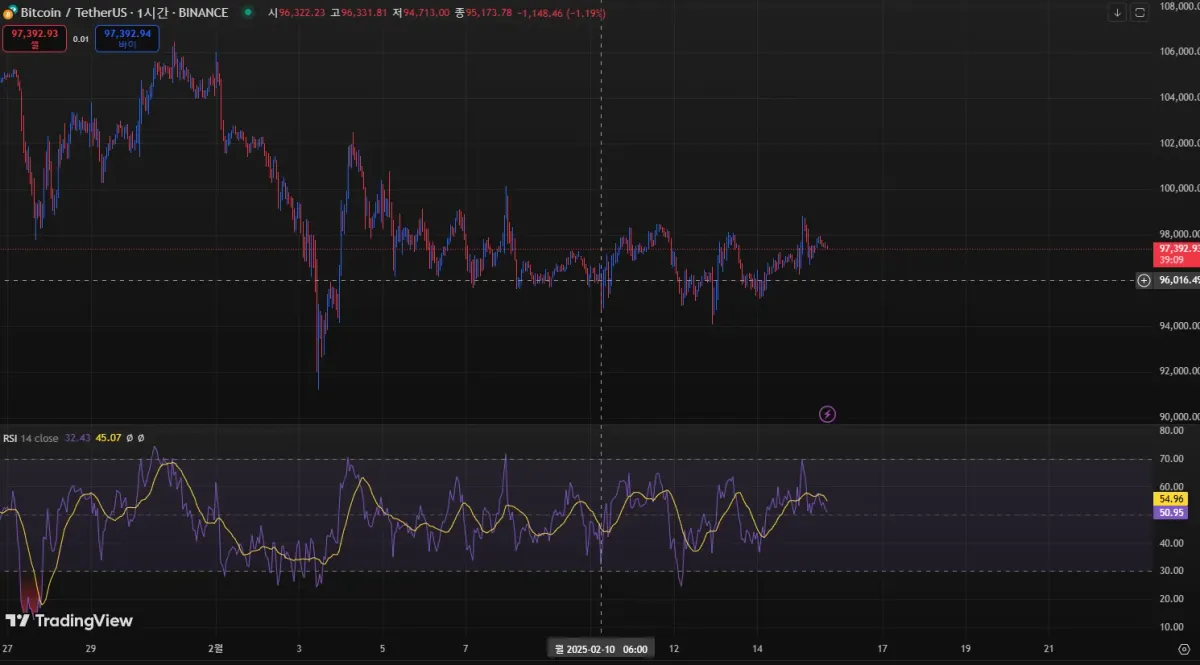Open the Bitcoin / TetherUS symbol title

pyautogui.click(x=124, y=13)
